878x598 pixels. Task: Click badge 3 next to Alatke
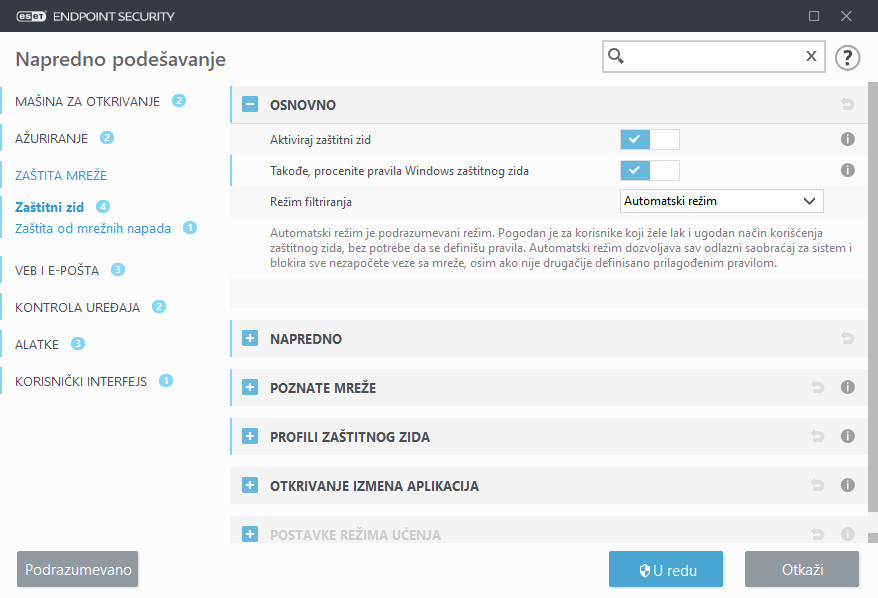pyautogui.click(x=78, y=344)
